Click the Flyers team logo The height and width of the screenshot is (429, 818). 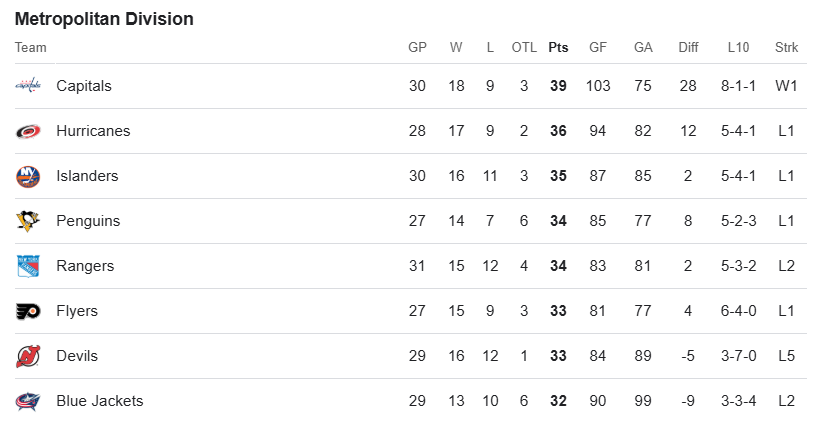pyautogui.click(x=28, y=311)
